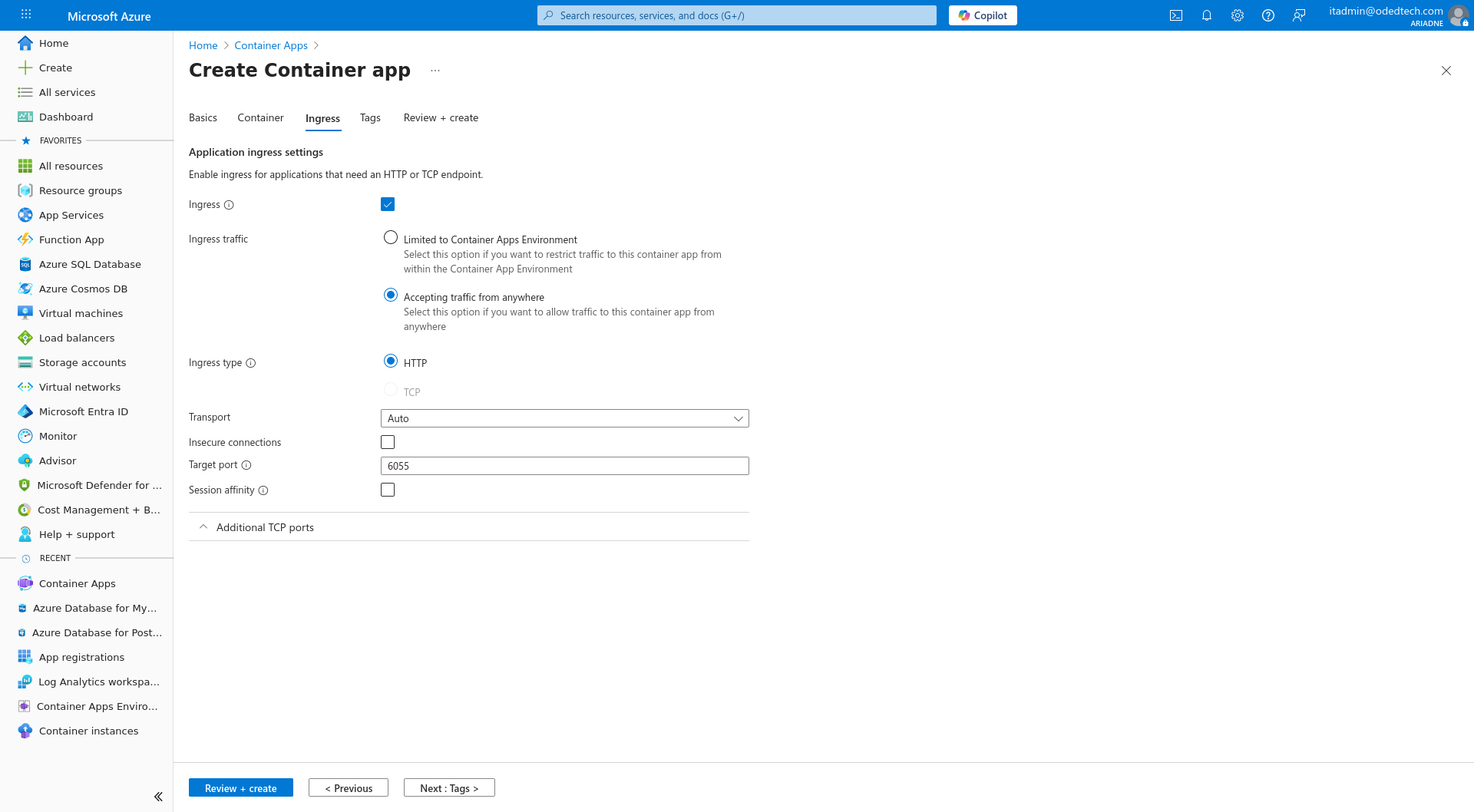Collapse the sidebar with double chevron

click(x=158, y=797)
